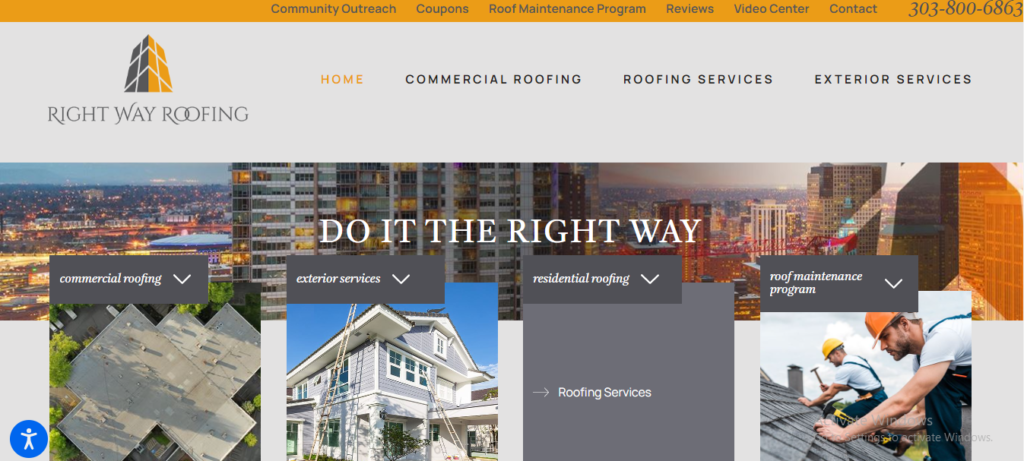
Task: Open the Roof Maintenance Program top link
Action: tap(568, 9)
